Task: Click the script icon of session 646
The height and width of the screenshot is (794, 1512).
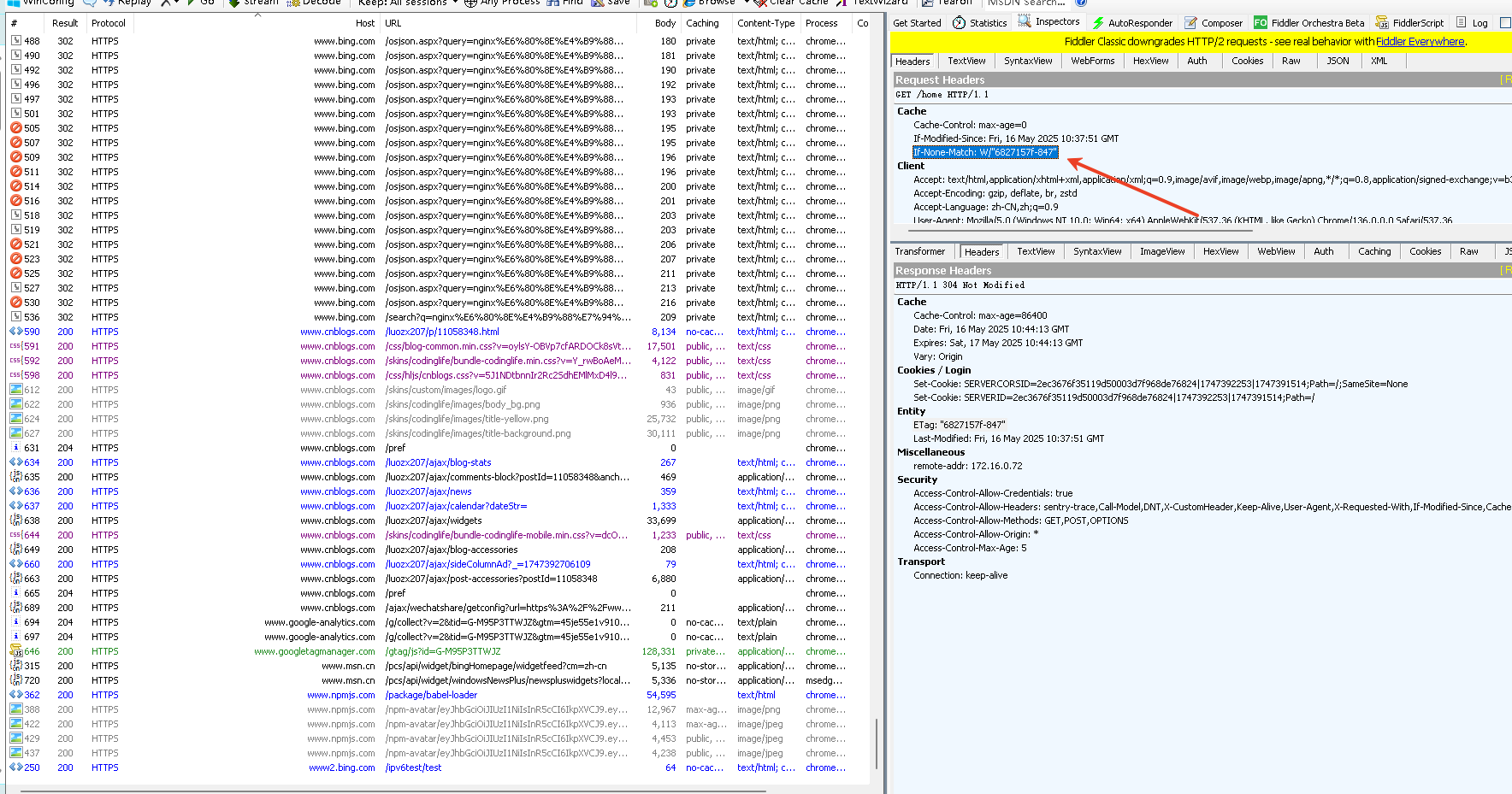Action: [15, 651]
